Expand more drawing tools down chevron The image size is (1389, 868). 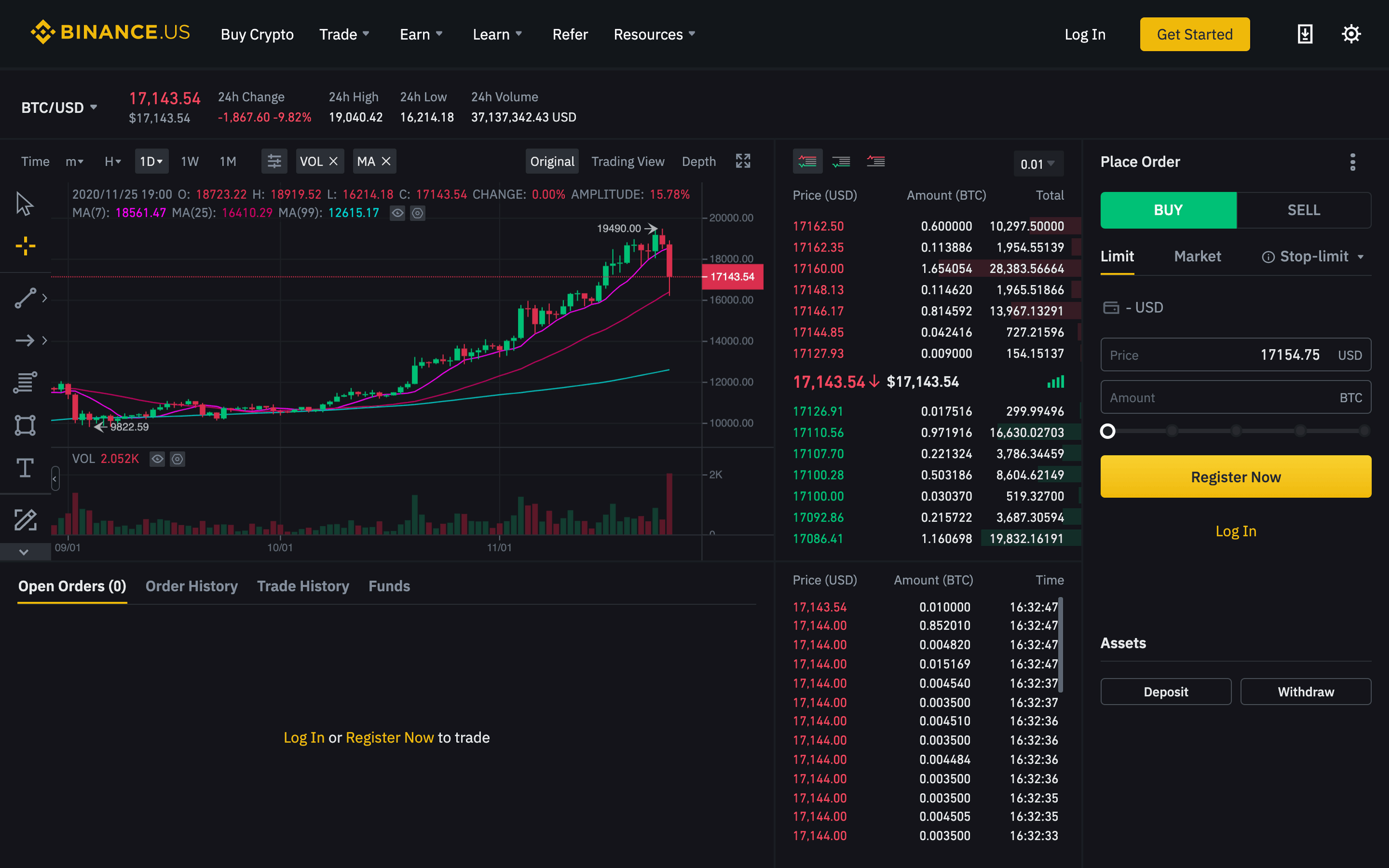pos(24,552)
